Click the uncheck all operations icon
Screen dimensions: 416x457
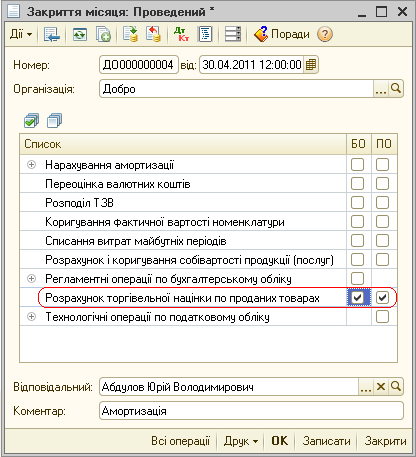tap(55, 120)
